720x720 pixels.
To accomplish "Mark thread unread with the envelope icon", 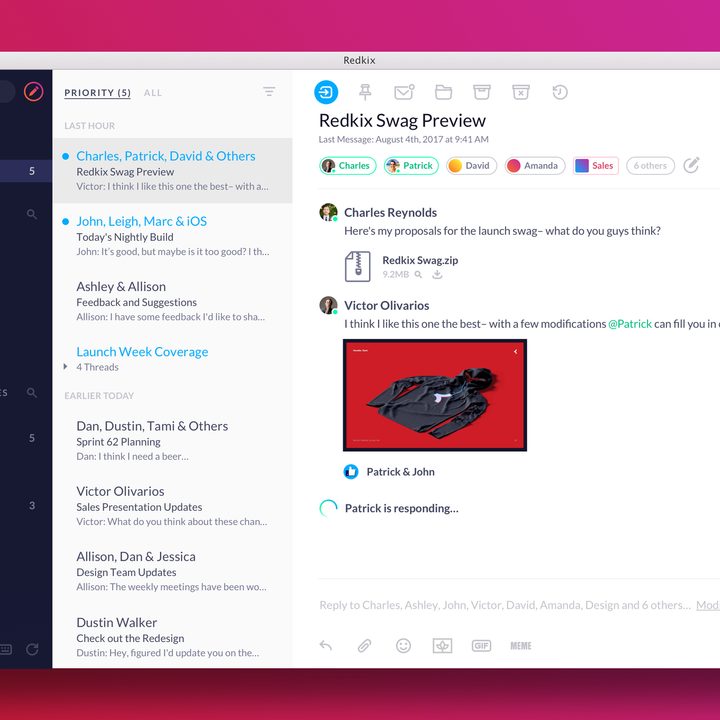I will coord(404,92).
